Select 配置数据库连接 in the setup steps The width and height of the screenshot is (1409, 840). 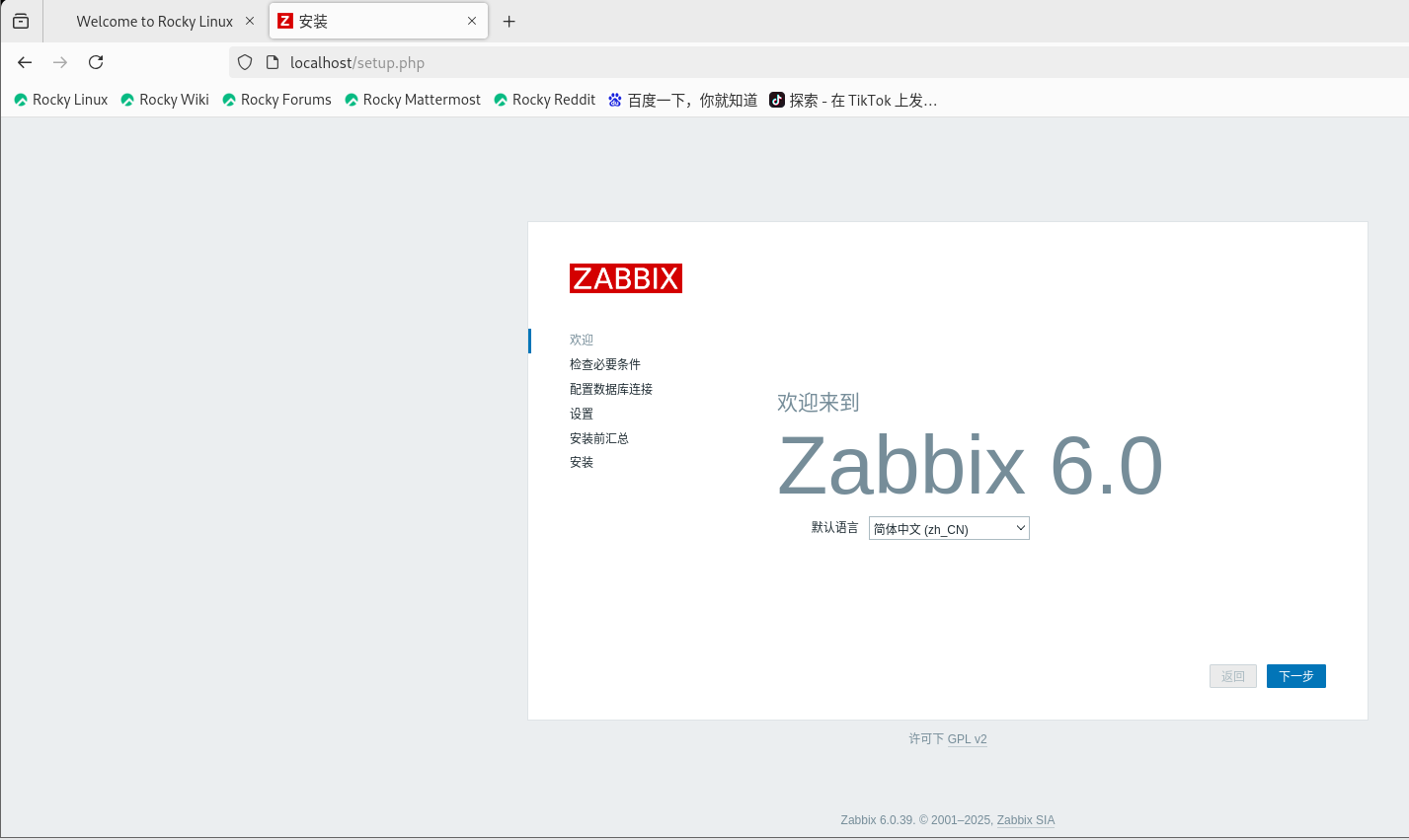pos(610,388)
